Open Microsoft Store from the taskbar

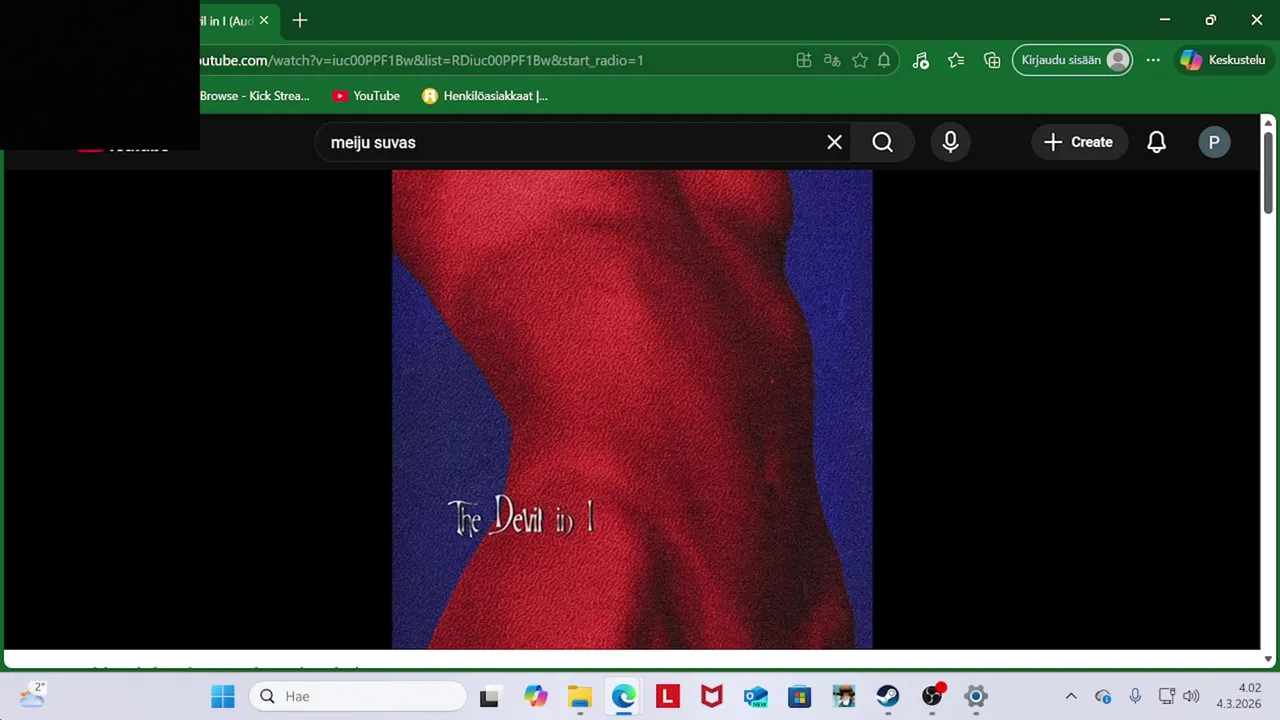click(x=800, y=696)
